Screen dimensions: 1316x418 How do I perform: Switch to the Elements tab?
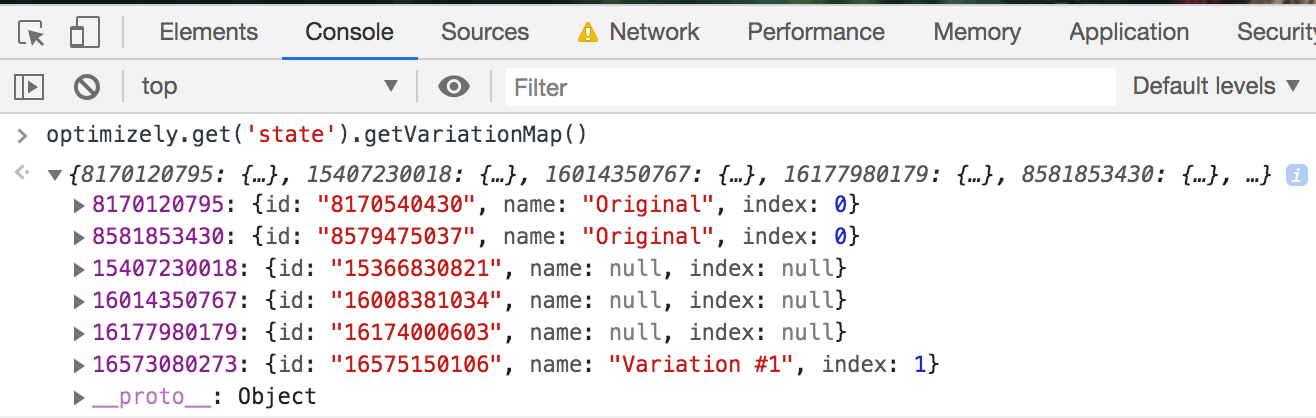click(x=208, y=32)
